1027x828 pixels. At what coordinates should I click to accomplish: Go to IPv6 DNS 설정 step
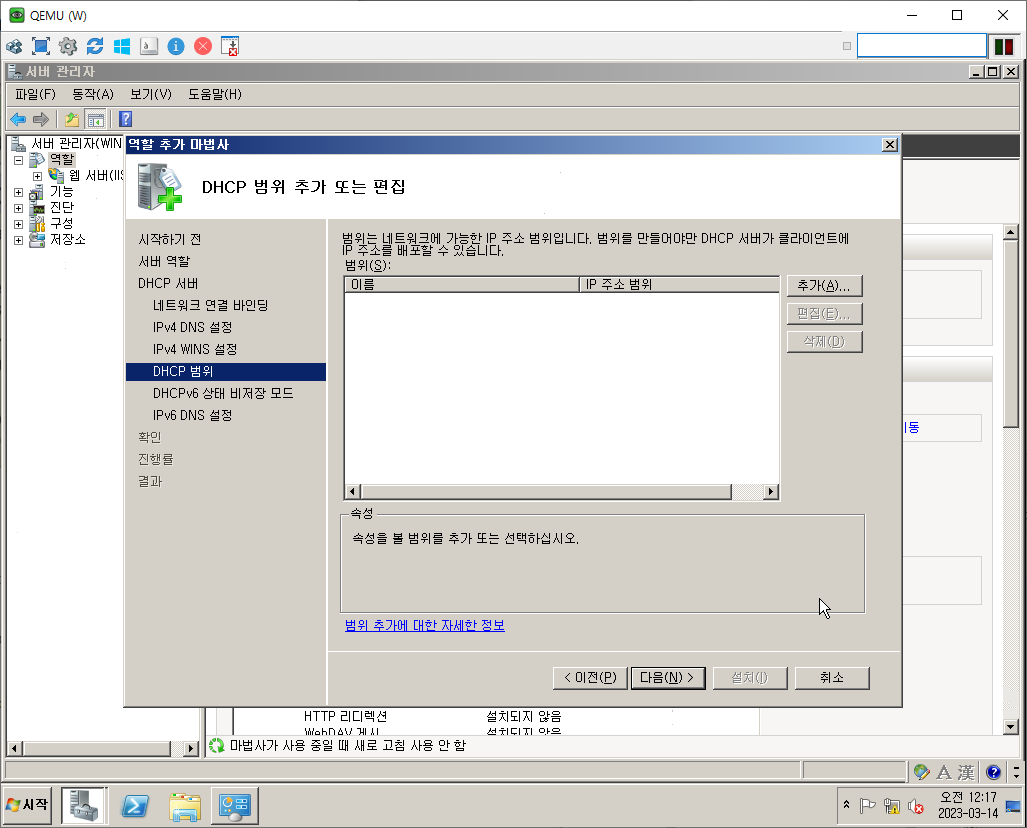pos(193,415)
